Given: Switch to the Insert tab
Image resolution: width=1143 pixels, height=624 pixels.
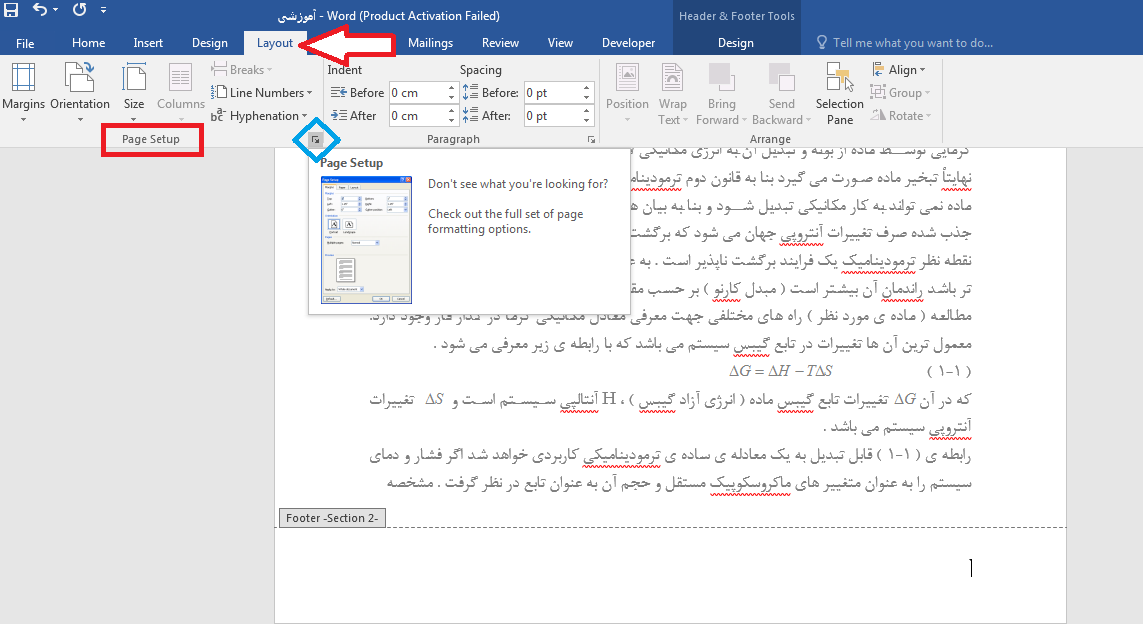Looking at the screenshot, I should 148,43.
